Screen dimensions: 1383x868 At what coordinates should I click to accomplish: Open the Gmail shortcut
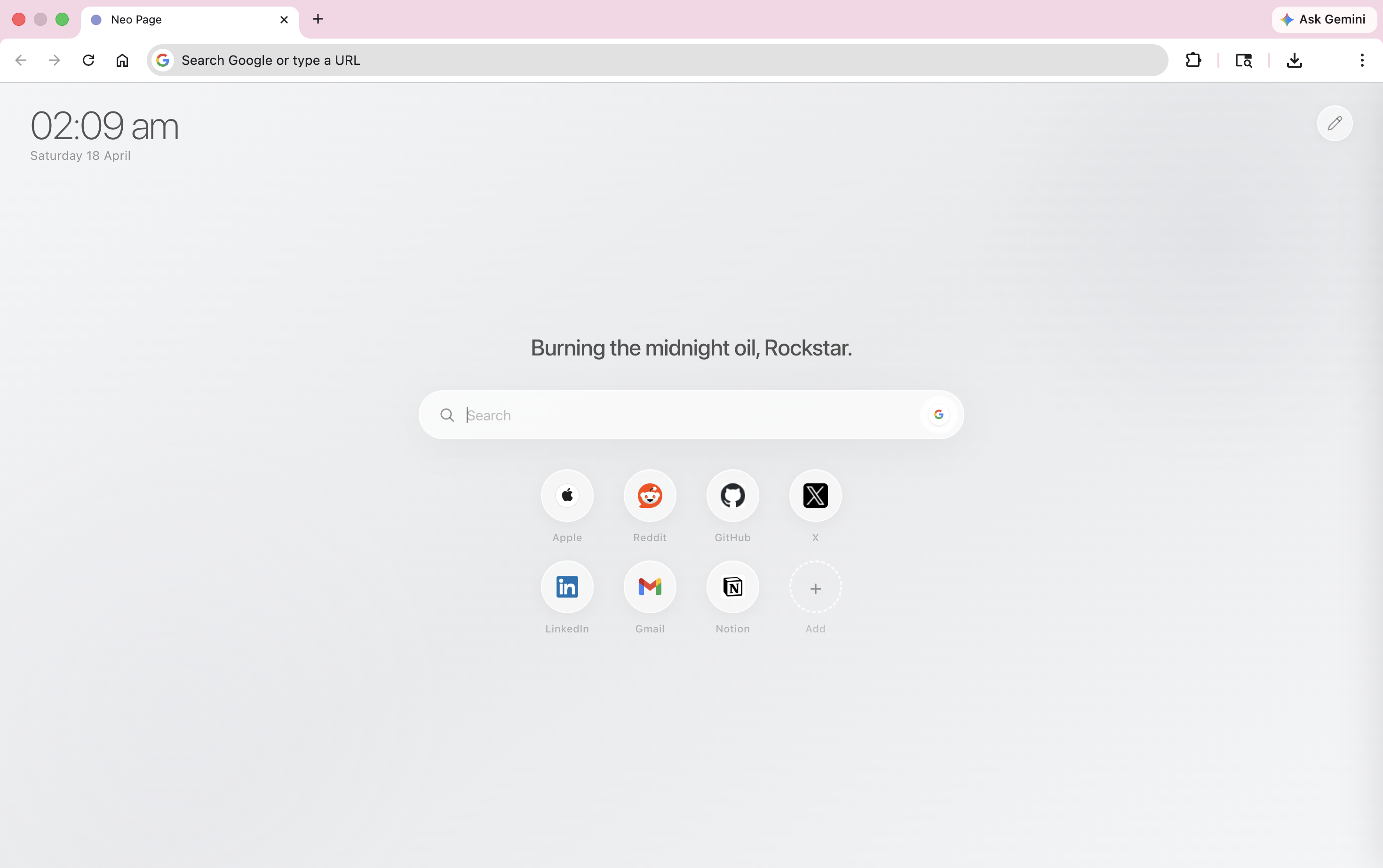[x=650, y=587]
